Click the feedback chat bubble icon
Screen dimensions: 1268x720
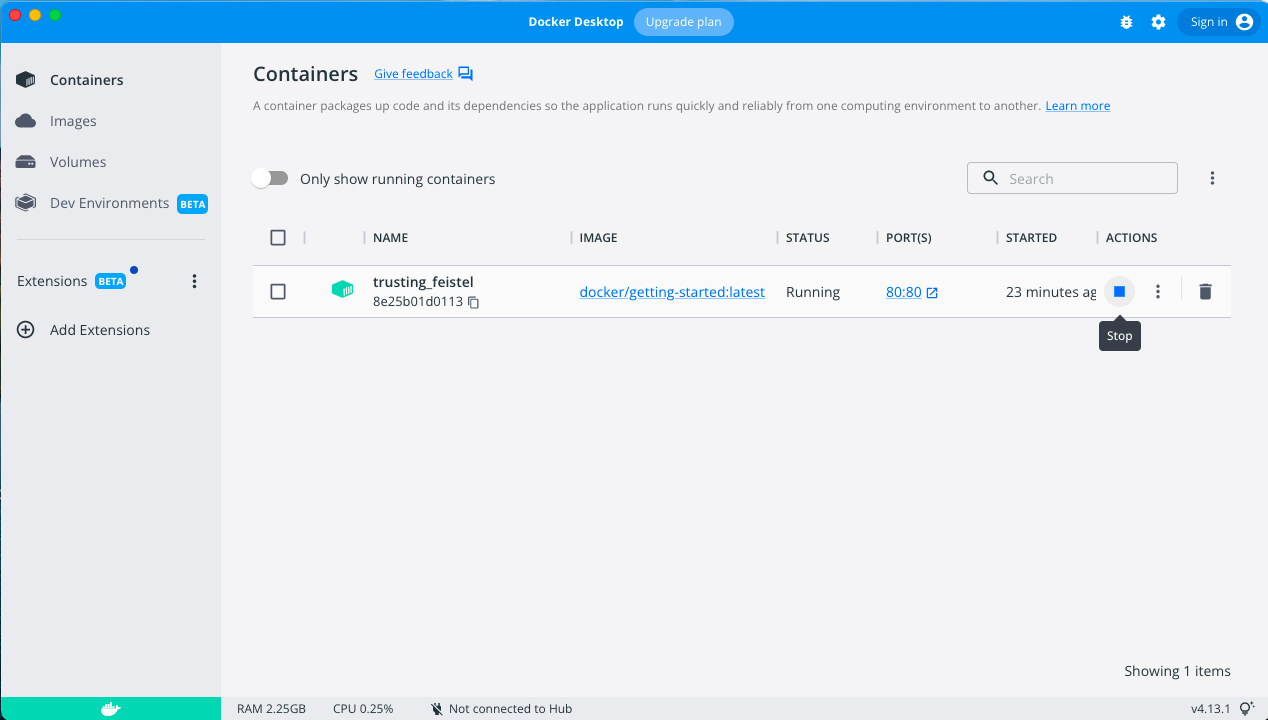tap(465, 74)
